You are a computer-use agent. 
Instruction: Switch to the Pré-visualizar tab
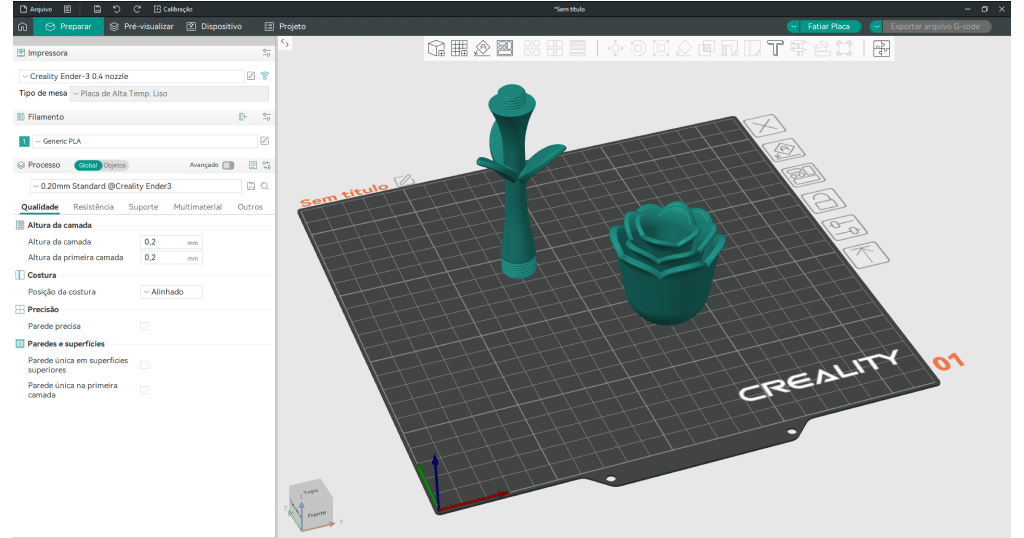coord(142,27)
